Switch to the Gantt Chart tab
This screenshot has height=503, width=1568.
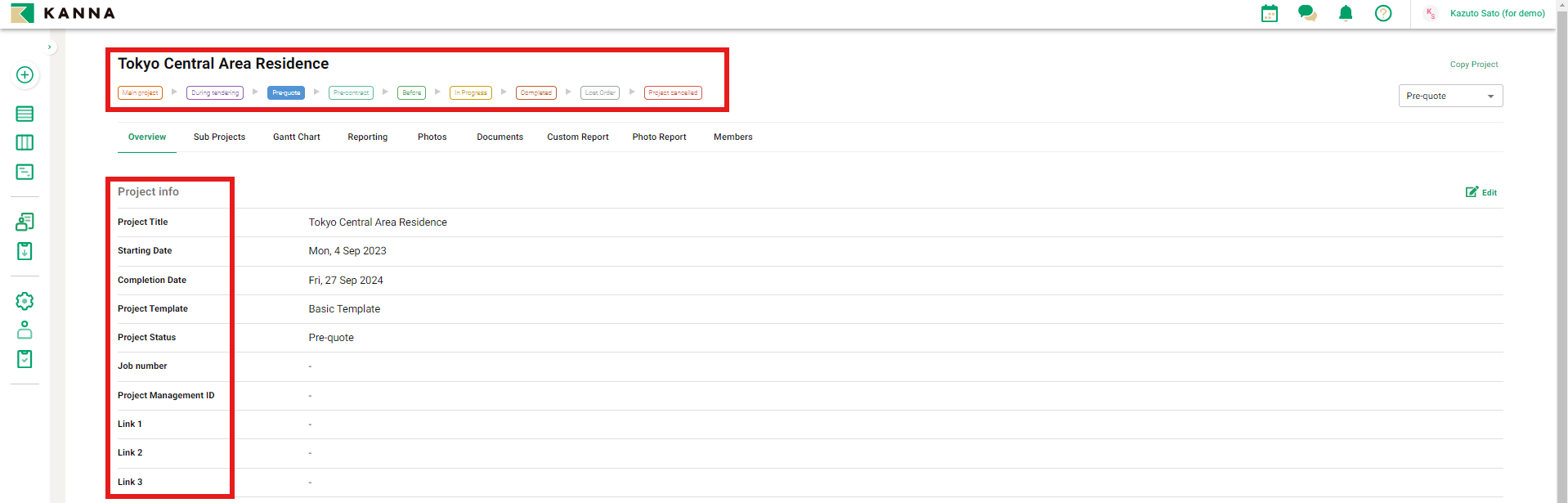click(296, 137)
